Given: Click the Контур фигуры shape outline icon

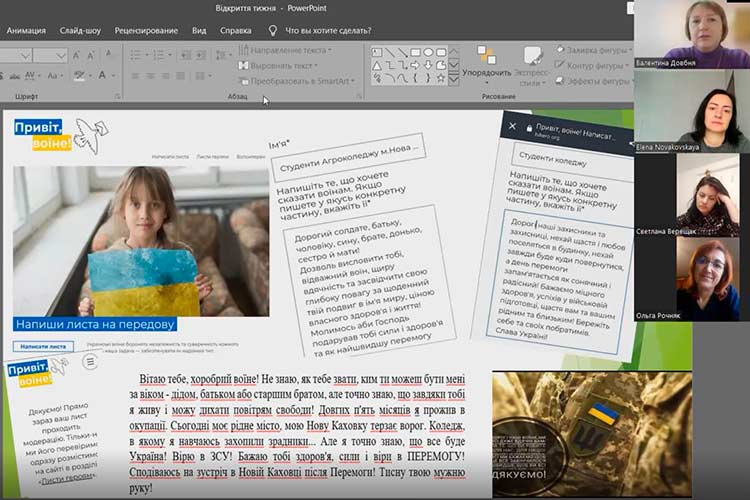Looking at the screenshot, I should [x=558, y=66].
